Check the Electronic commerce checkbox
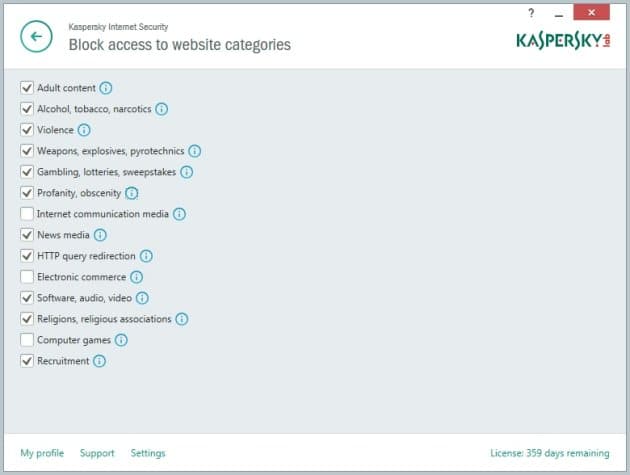Viewport: 630px width, 475px height. pyautogui.click(x=27, y=276)
